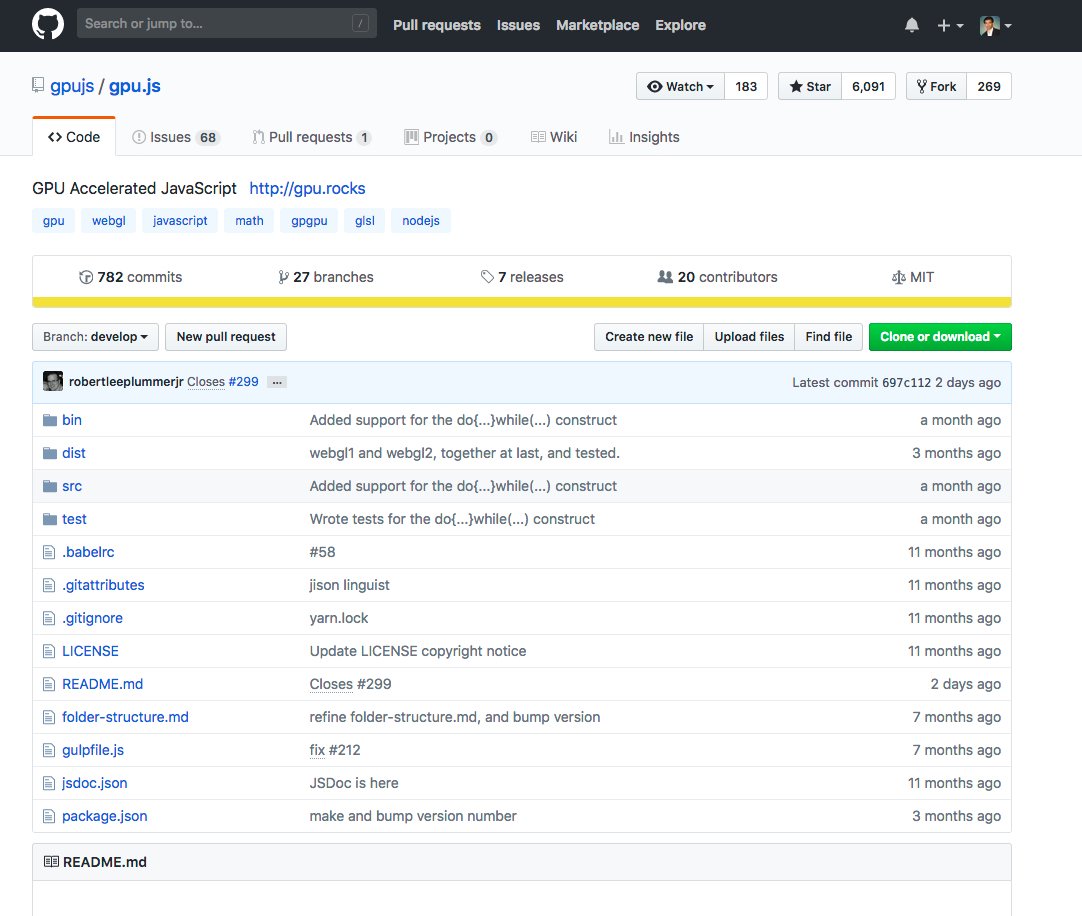Click the math topic tag
Screen dimensions: 1082x916
(249, 221)
